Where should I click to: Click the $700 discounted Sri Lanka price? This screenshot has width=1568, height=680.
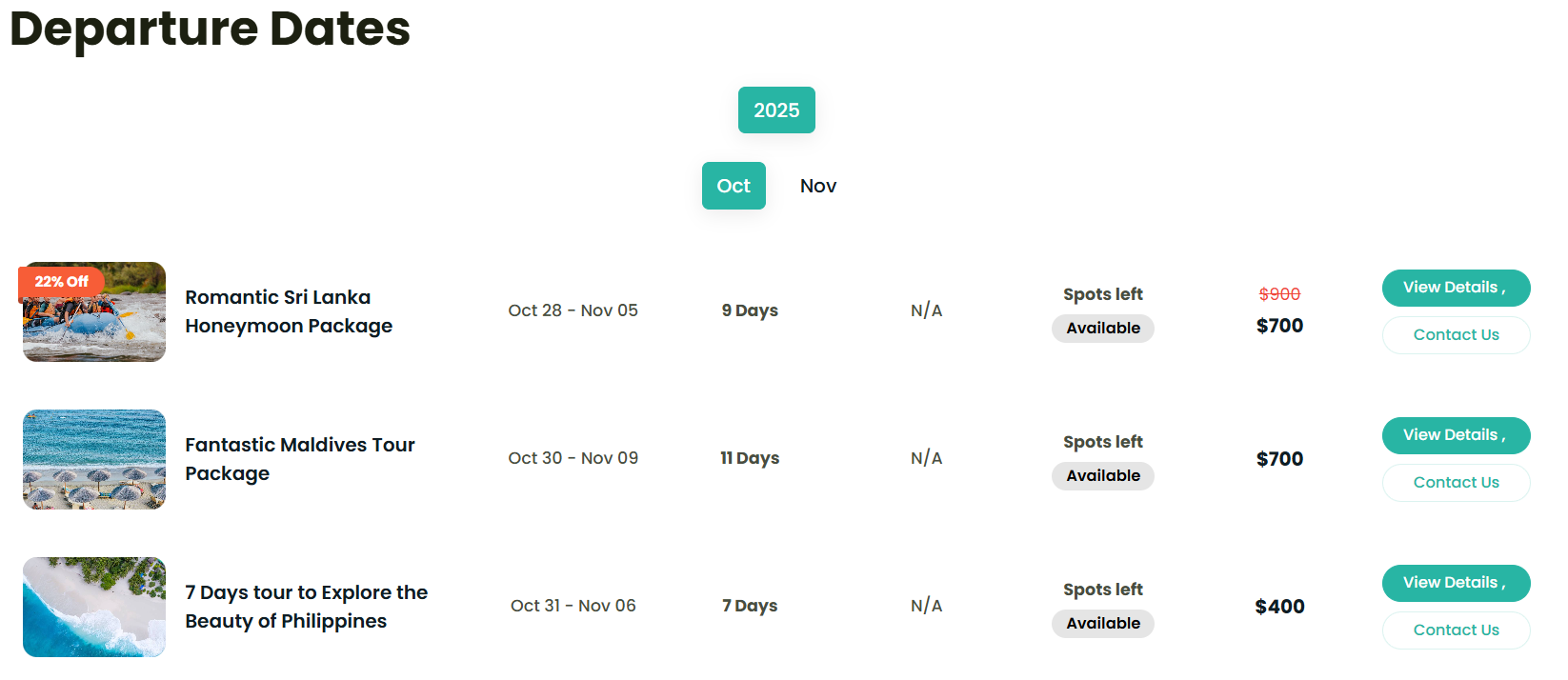tap(1279, 326)
